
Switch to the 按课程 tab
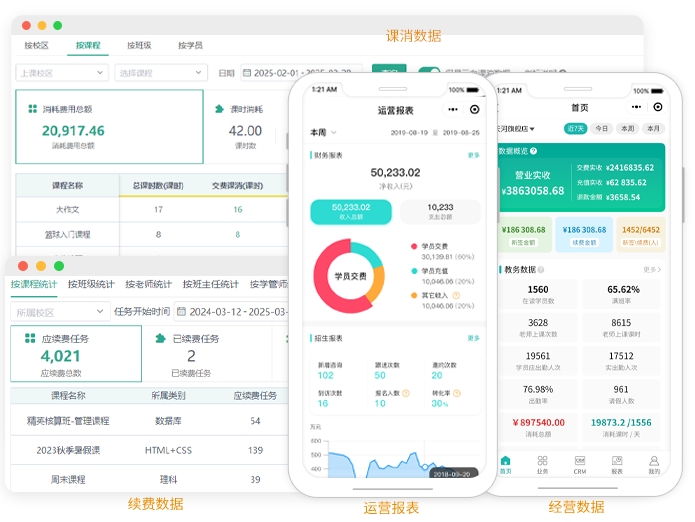tap(88, 45)
